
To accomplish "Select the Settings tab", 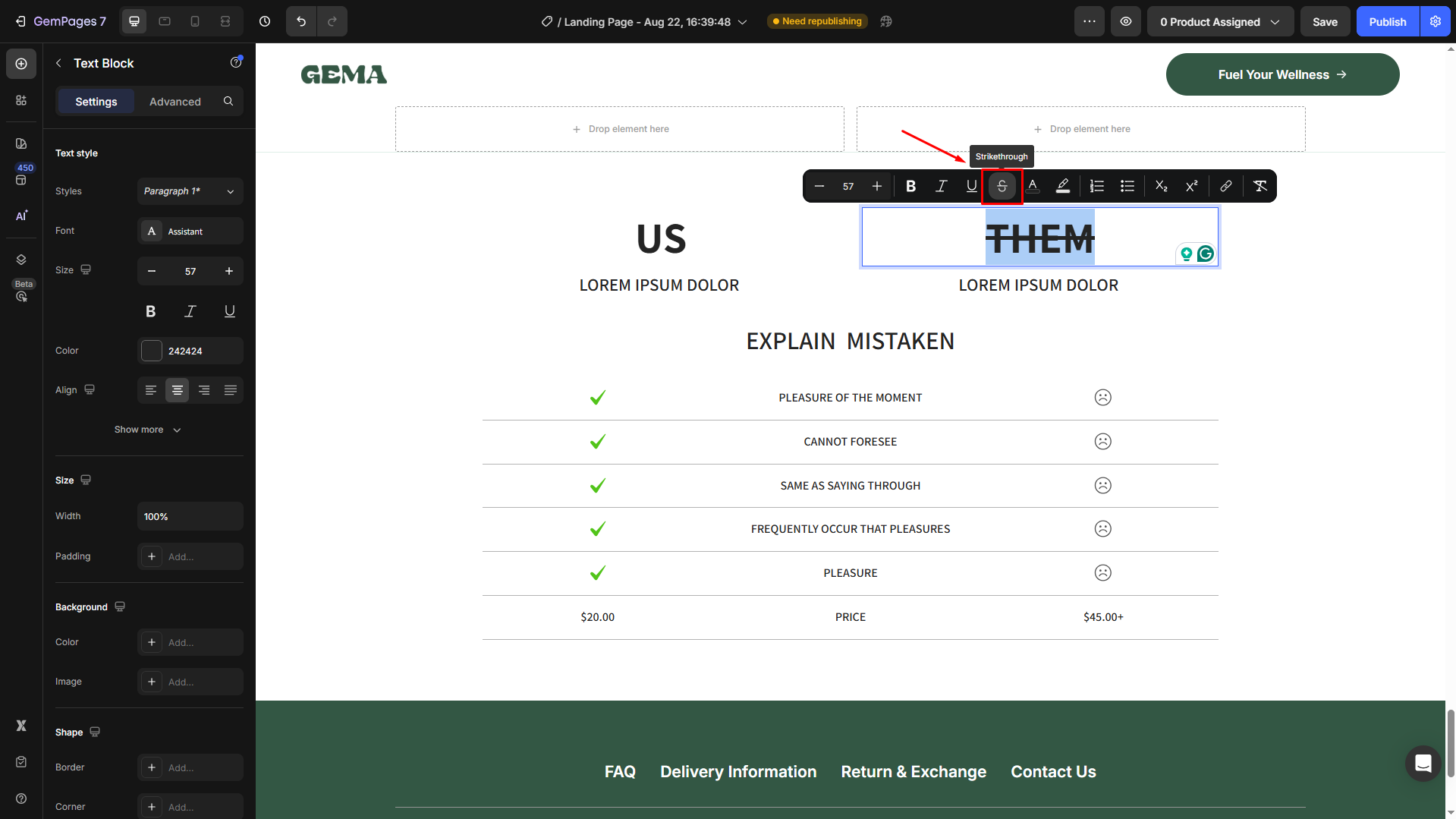I will tap(96, 102).
